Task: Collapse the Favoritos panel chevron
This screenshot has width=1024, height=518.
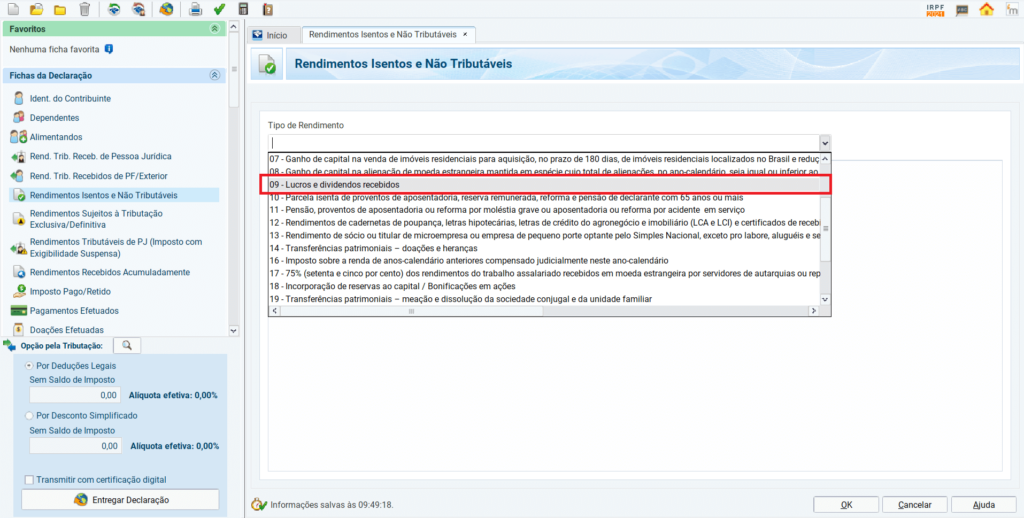Action: [214, 29]
